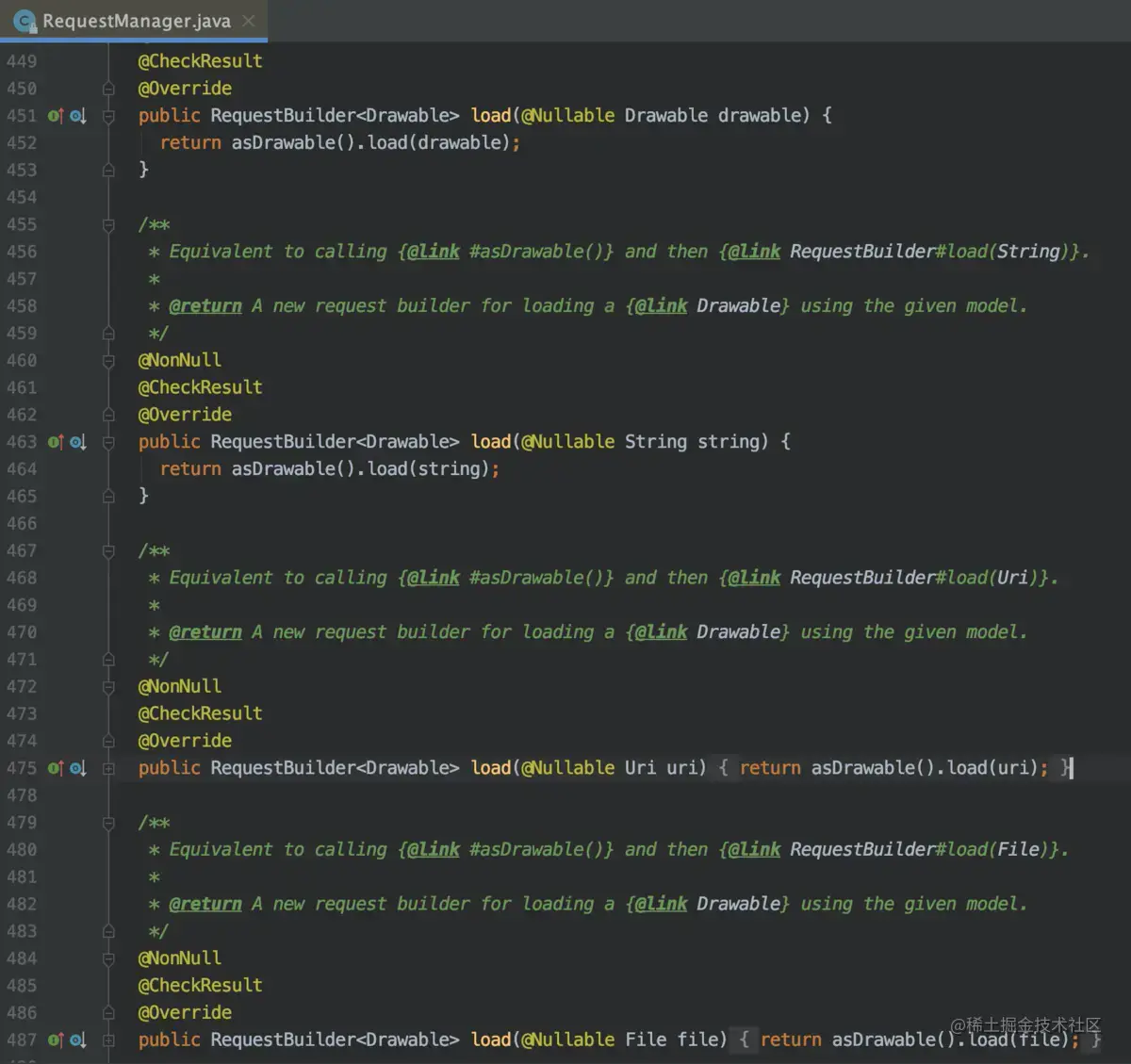1131x1064 pixels.
Task: Click the class file icon on RequestManager.java tab
Action: tap(25, 21)
